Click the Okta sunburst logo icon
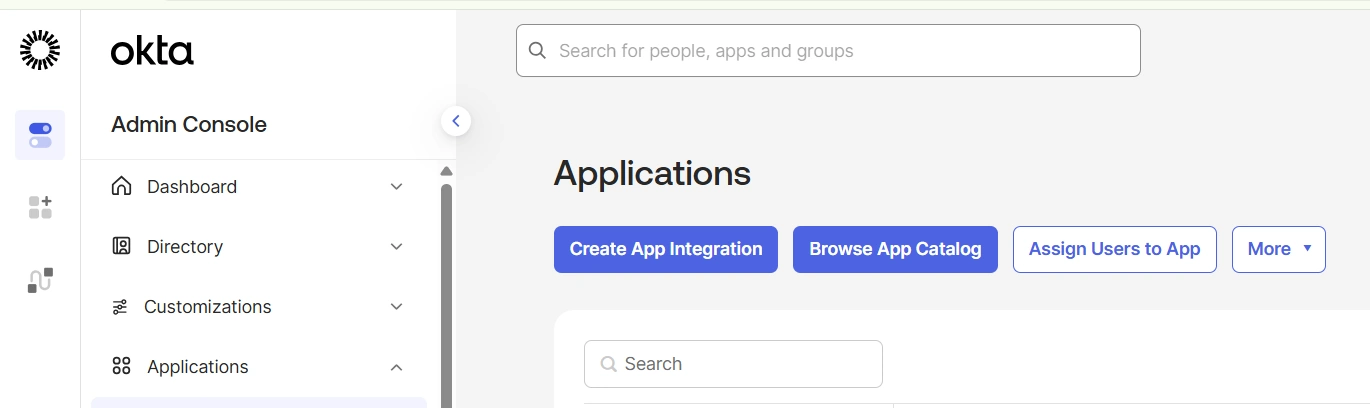 click(40, 50)
